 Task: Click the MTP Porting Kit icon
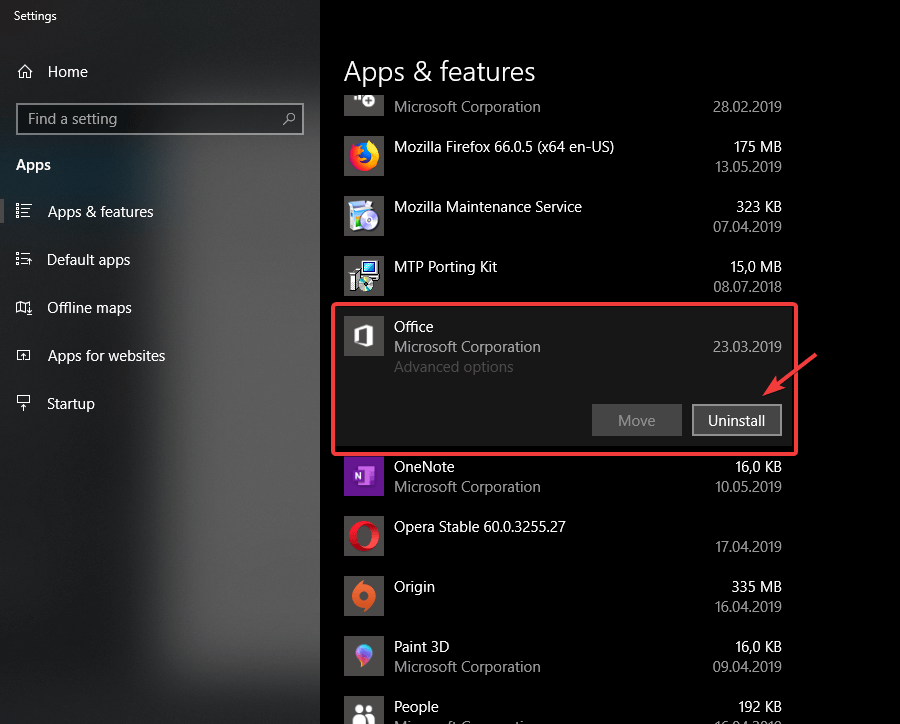click(364, 276)
